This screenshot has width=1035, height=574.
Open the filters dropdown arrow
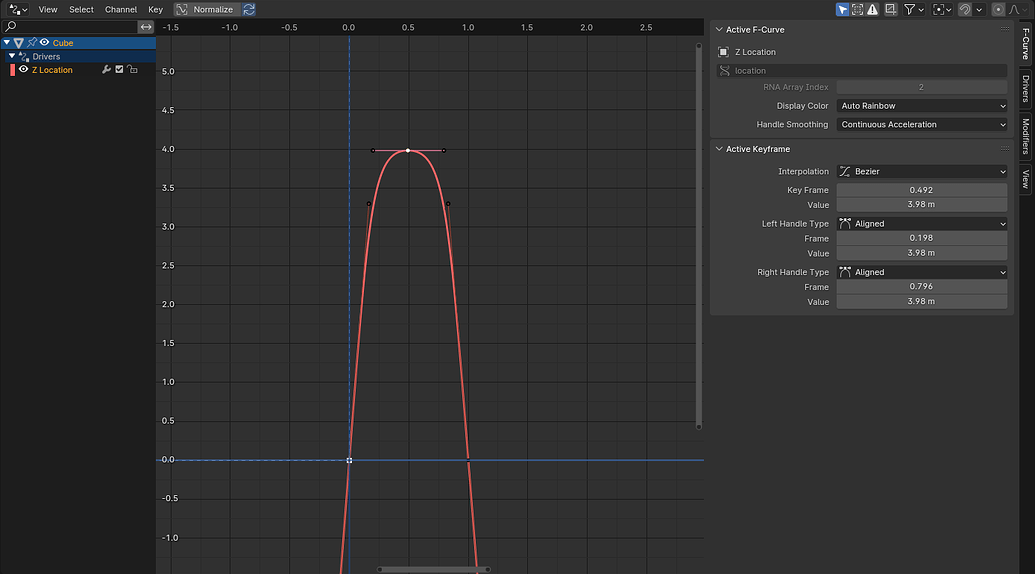tap(921, 9)
